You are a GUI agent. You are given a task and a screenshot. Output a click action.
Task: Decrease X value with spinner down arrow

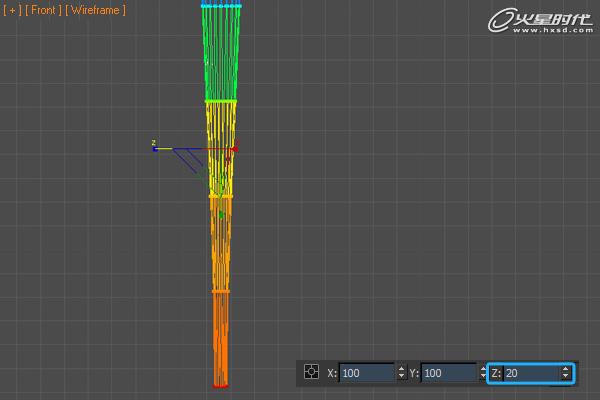401,377
